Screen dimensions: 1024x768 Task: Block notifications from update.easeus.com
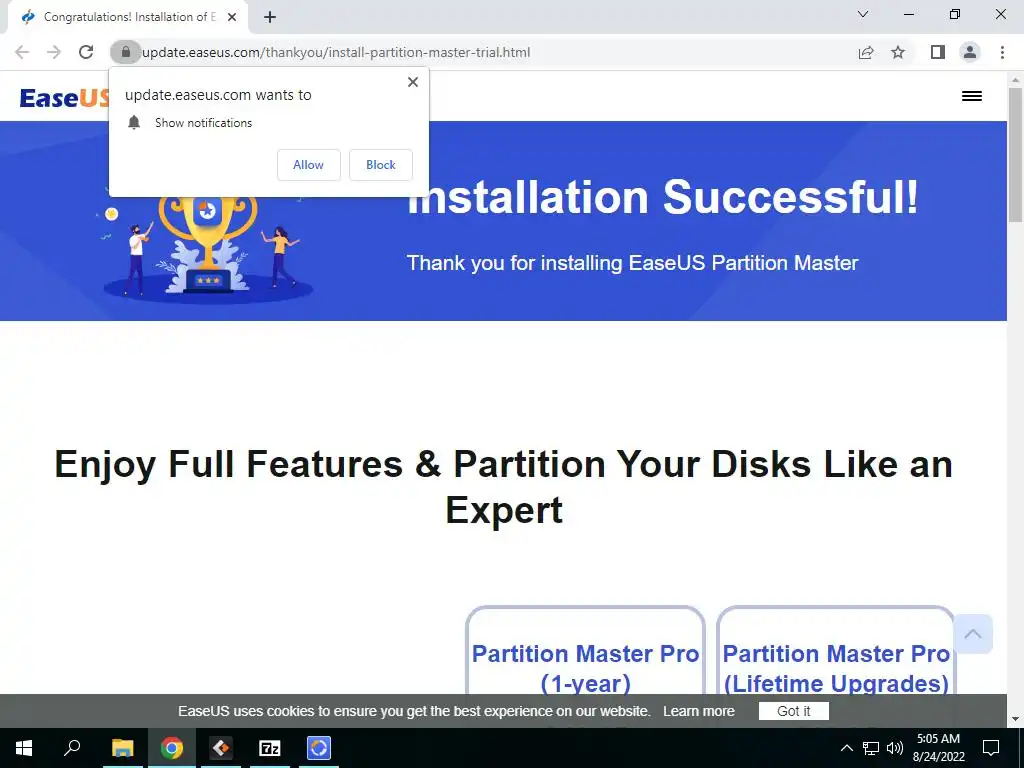(381, 165)
